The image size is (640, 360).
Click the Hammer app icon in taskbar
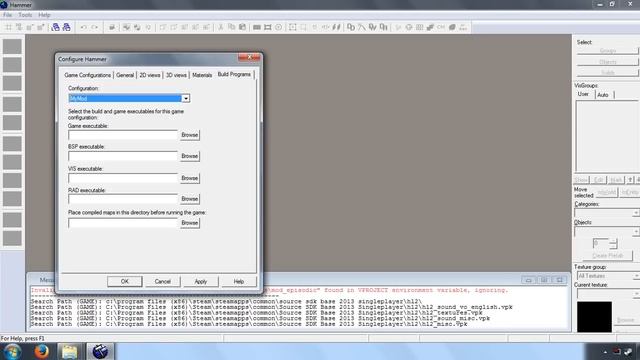[x=100, y=351]
